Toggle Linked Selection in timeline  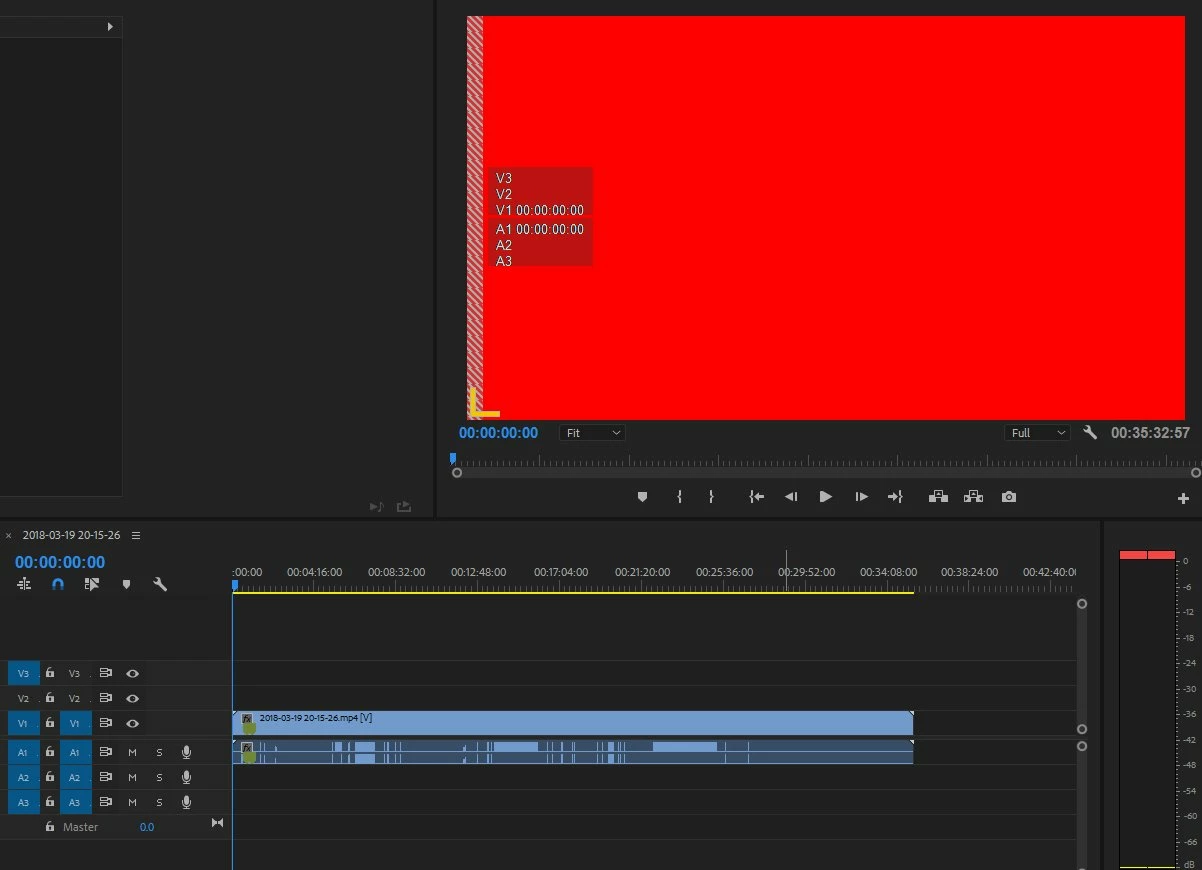click(92, 584)
